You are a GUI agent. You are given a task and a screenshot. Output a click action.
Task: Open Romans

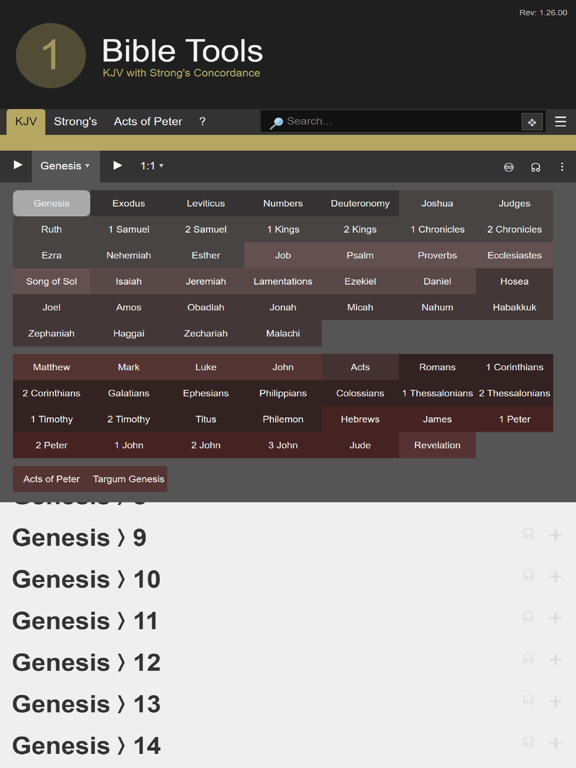point(437,367)
